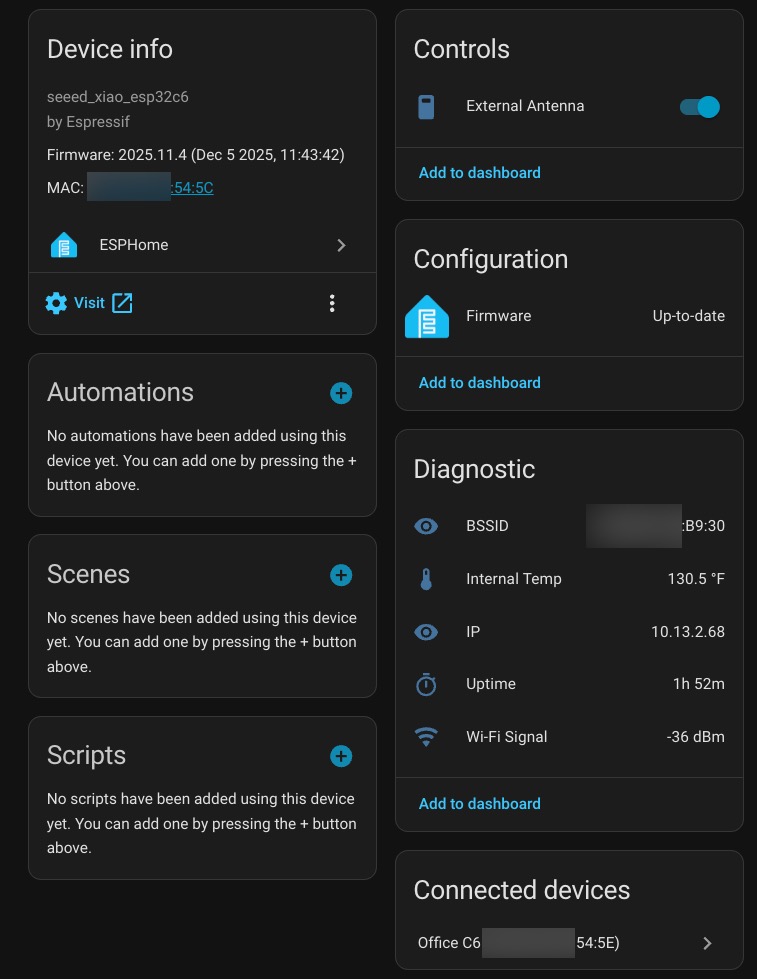The width and height of the screenshot is (757, 979).
Task: Add a new scene with plus icon
Action: [341, 575]
